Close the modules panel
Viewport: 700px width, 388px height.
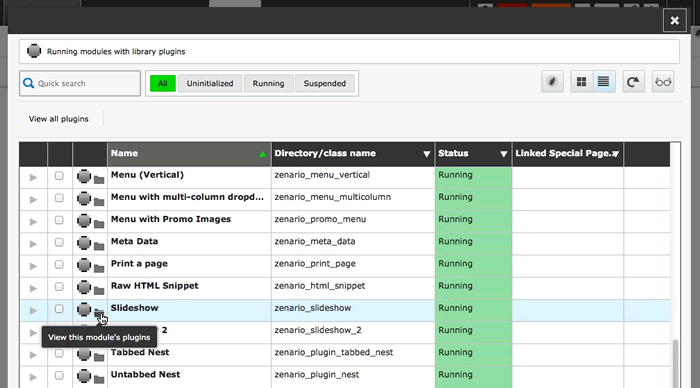click(x=675, y=21)
